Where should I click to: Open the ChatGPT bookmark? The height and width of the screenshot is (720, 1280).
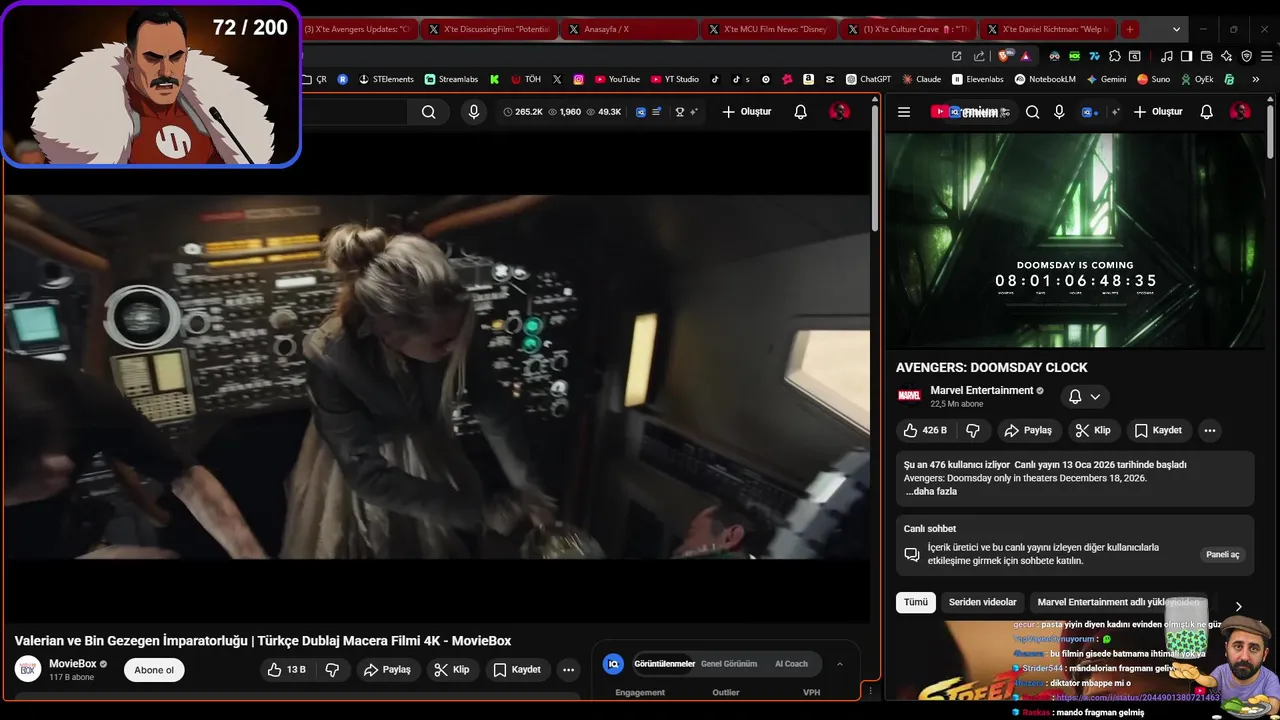pos(868,79)
